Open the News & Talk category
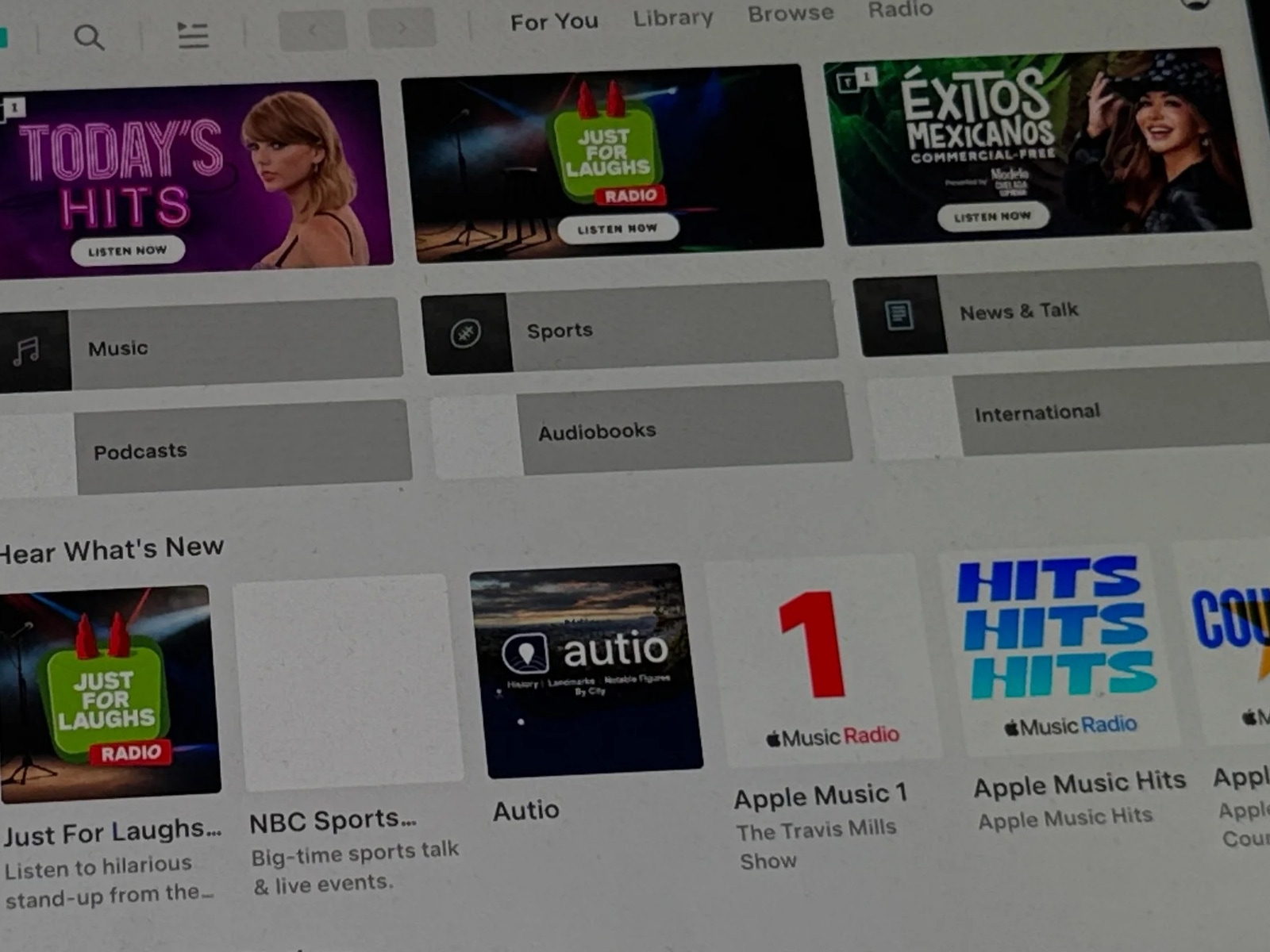The width and height of the screenshot is (1270, 952). click(x=1061, y=309)
